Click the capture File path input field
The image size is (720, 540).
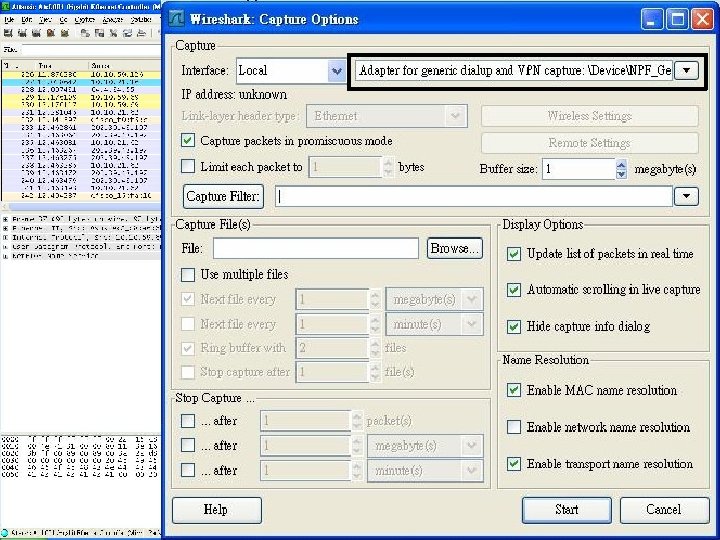point(316,248)
